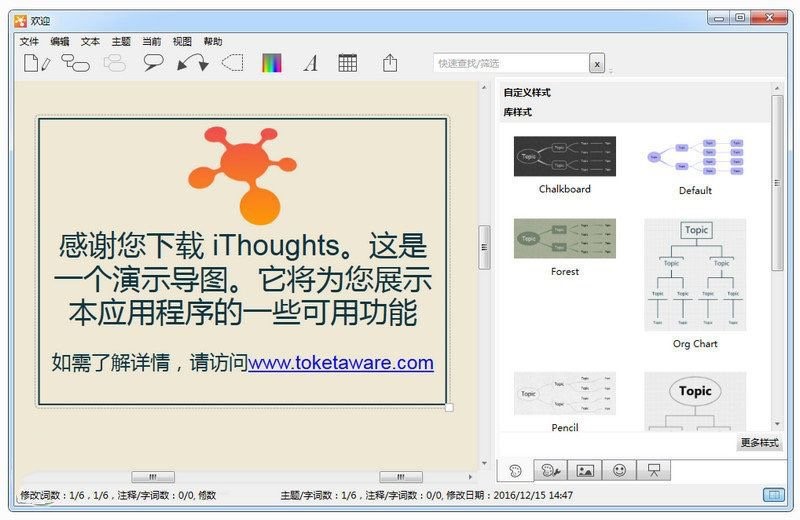Click the status bar date 2016/12/15 14:47
The width and height of the screenshot is (800, 520).
533,495
